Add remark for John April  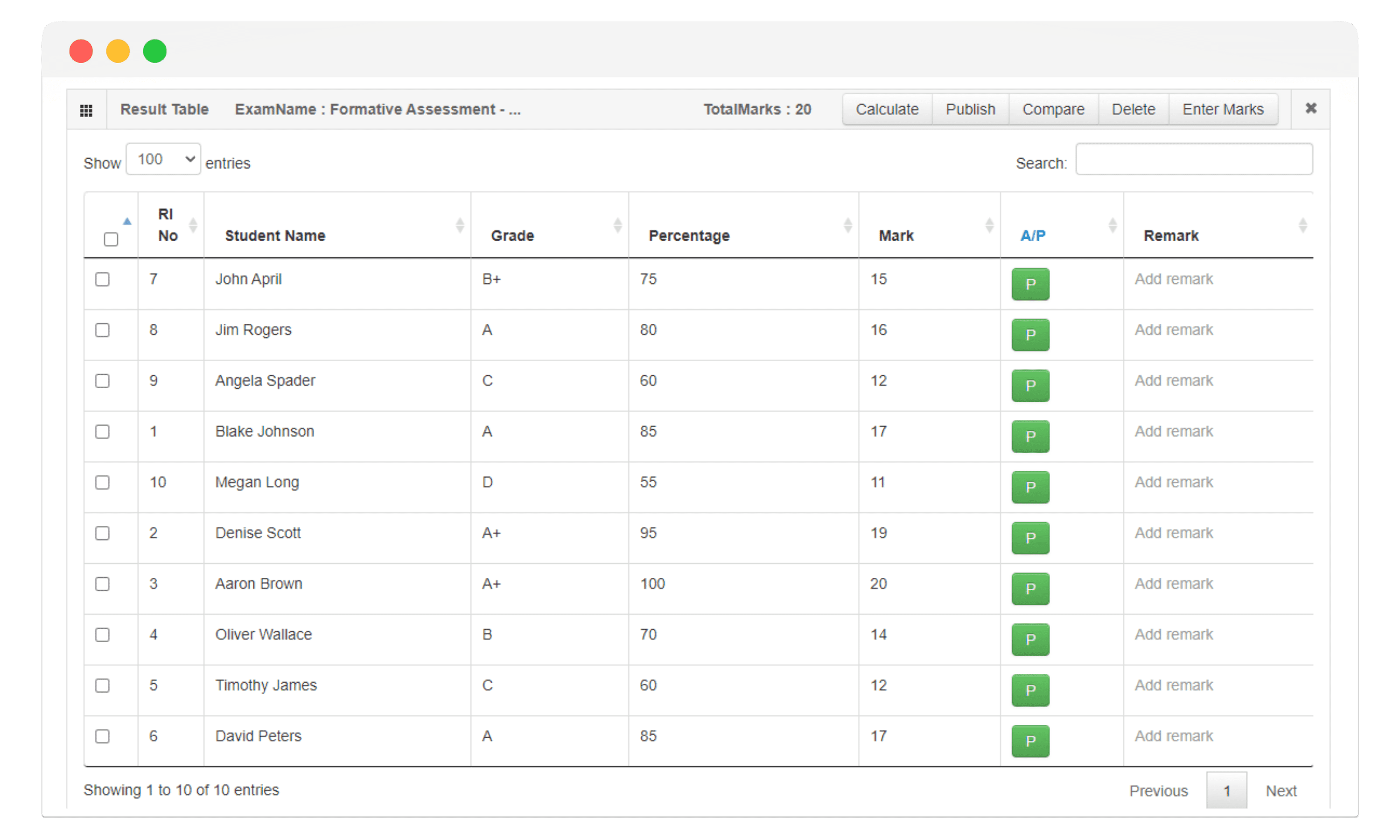1174,279
